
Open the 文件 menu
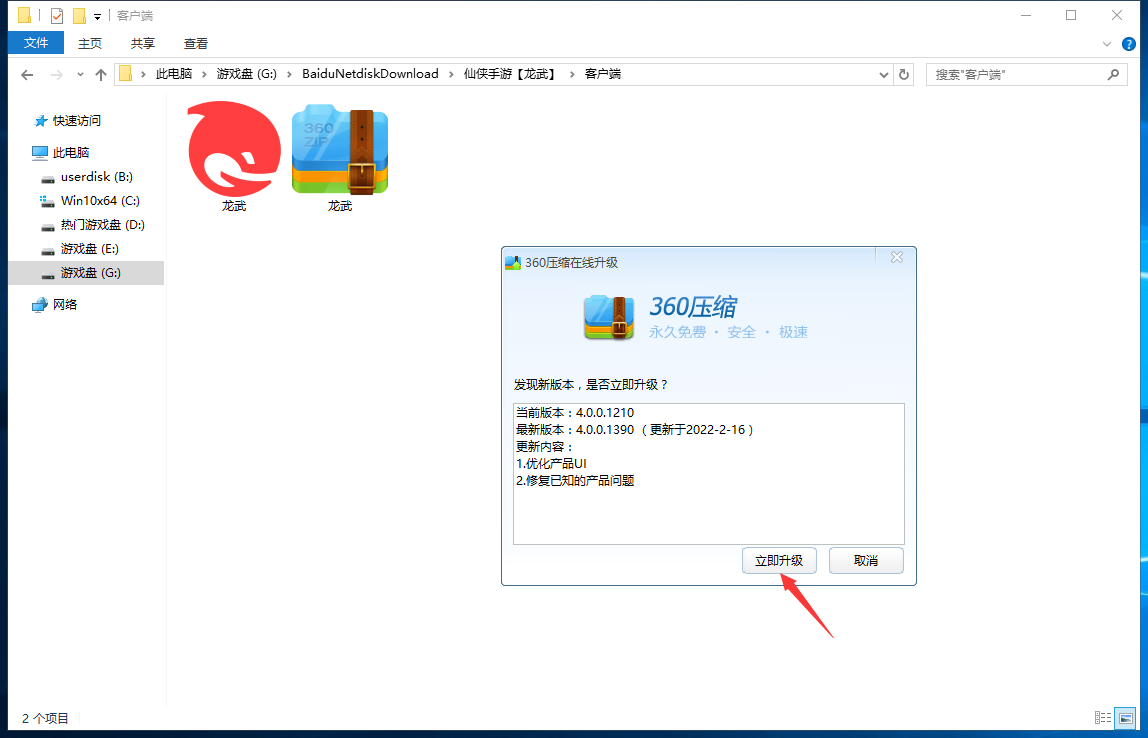pyautogui.click(x=36, y=43)
